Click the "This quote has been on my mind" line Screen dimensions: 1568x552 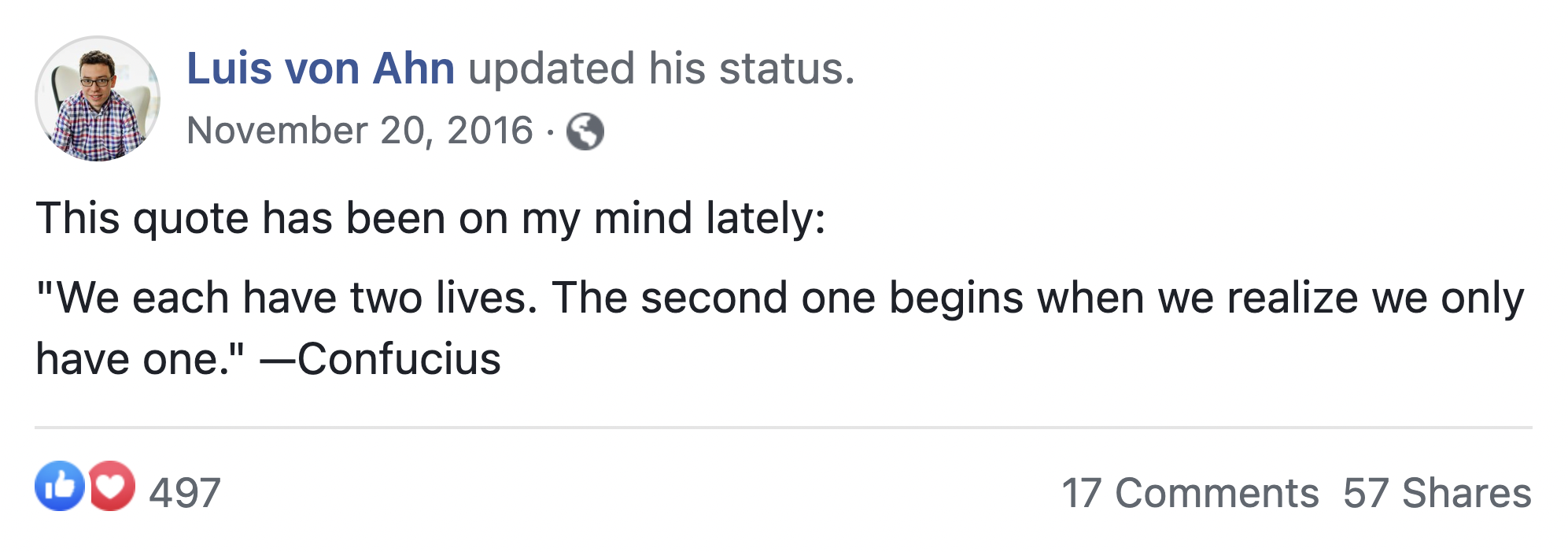pos(430,218)
